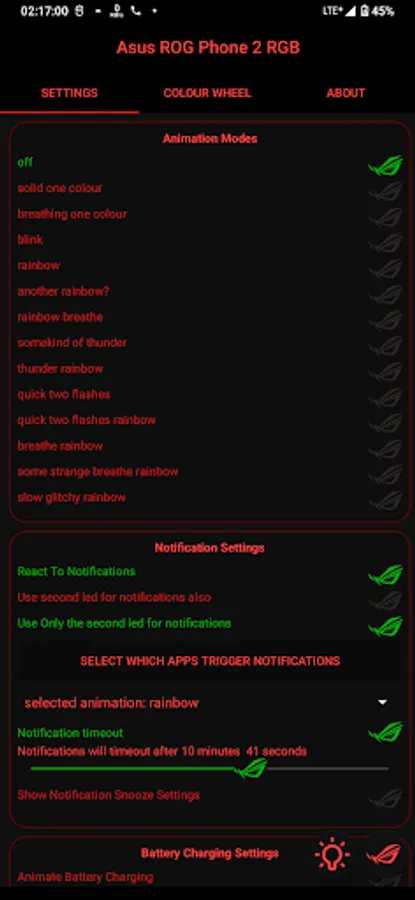Click the notification timeout slider track
The height and width of the screenshot is (900, 415).
tap(210, 769)
